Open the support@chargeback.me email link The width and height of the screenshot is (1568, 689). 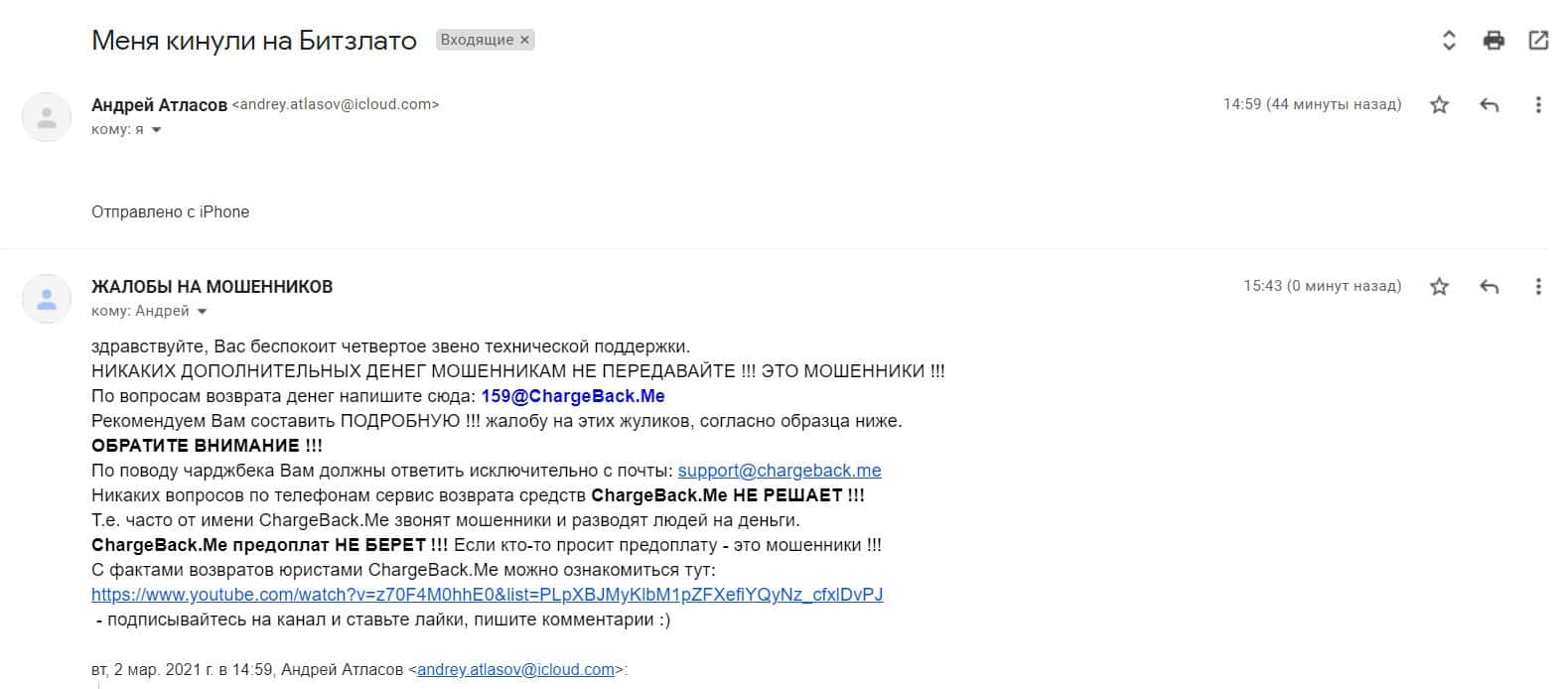(780, 471)
